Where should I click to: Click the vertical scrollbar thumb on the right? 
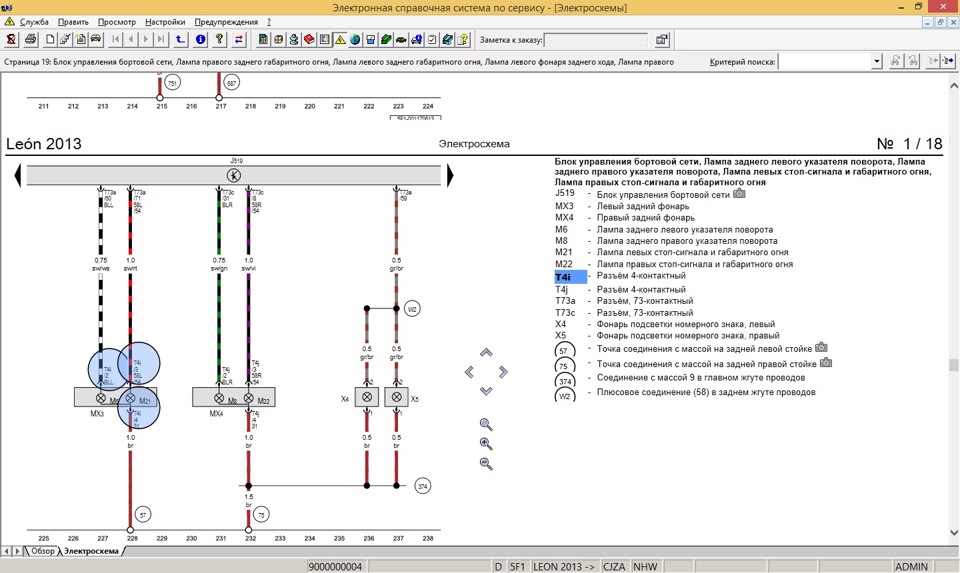[954, 365]
